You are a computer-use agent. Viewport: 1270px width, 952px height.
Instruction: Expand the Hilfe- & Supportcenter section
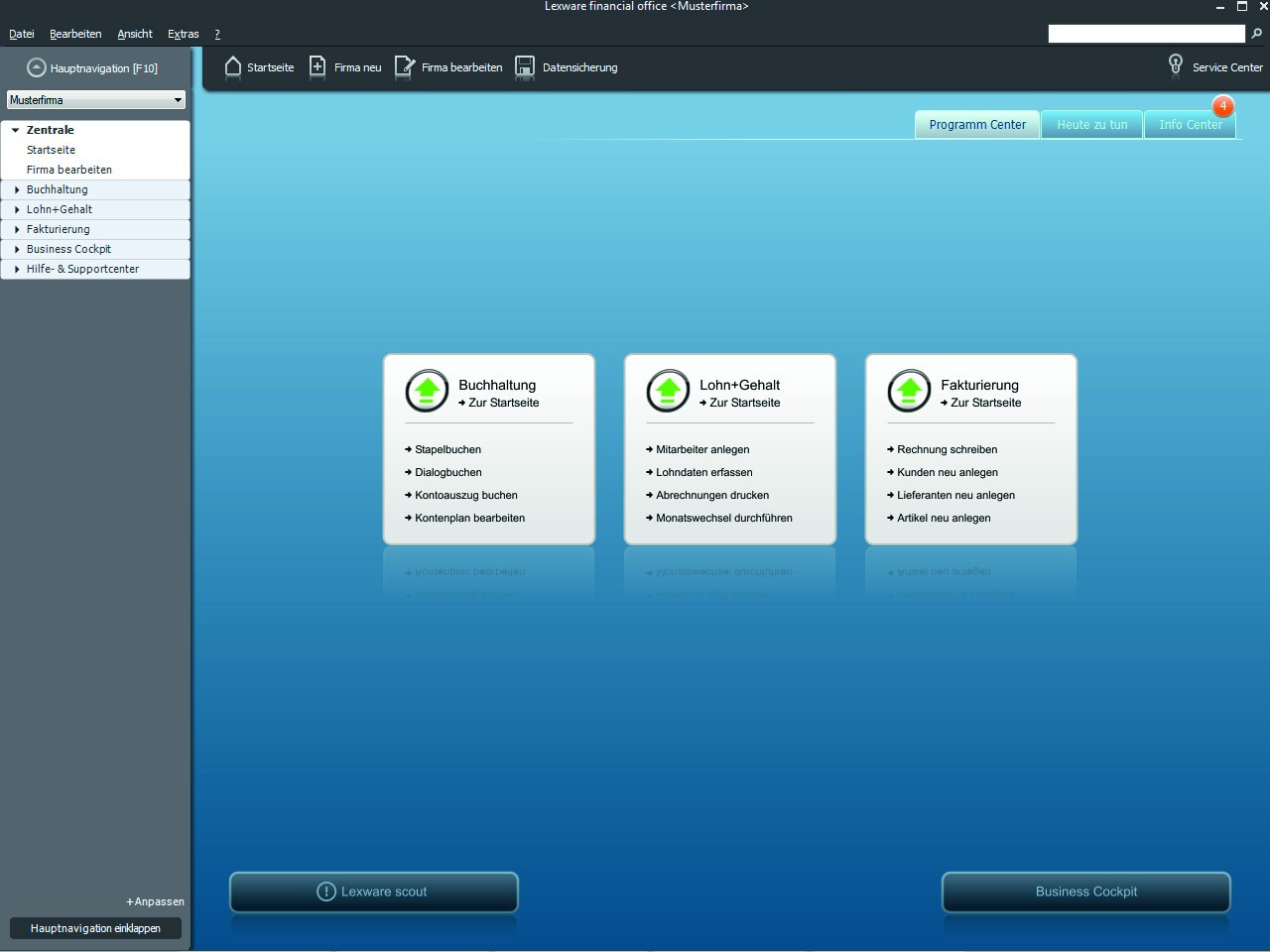[x=17, y=269]
